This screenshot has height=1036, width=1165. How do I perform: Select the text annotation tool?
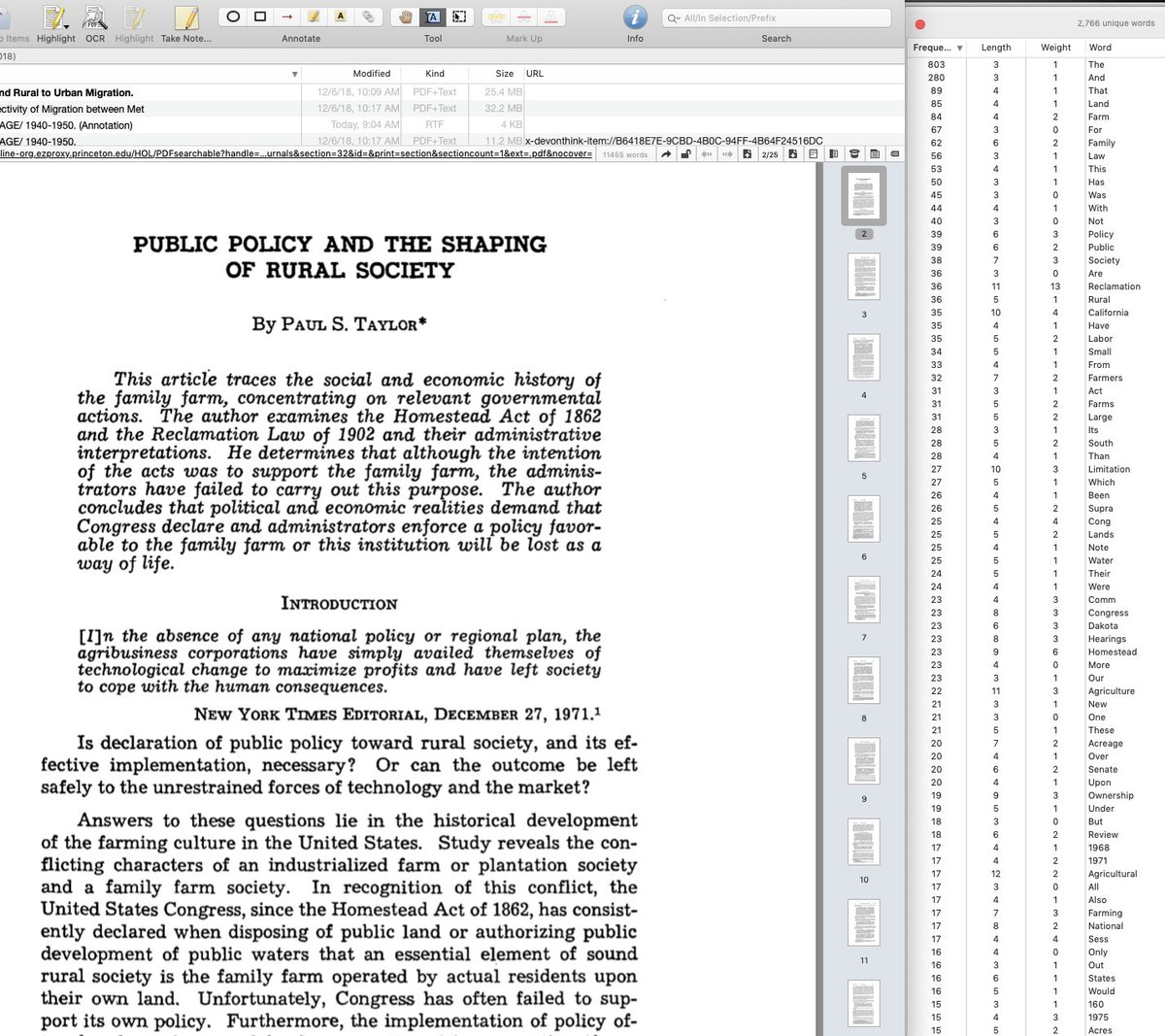tap(341, 17)
